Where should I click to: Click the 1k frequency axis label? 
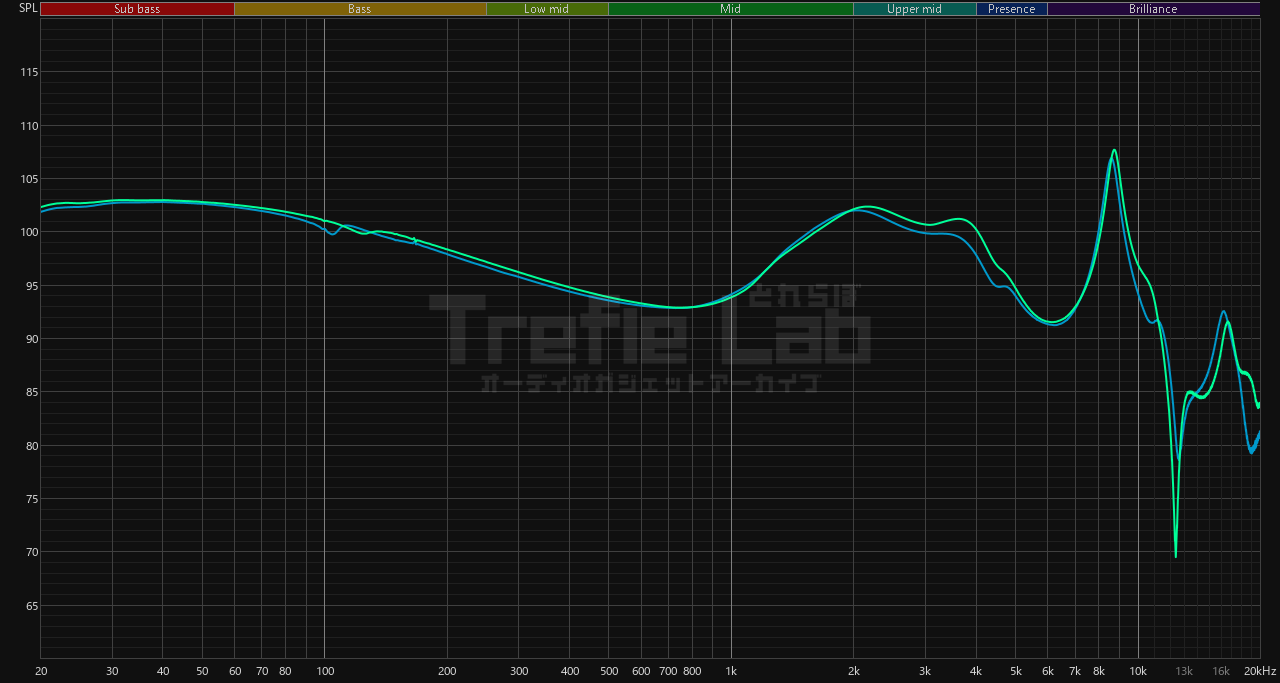tap(731, 670)
